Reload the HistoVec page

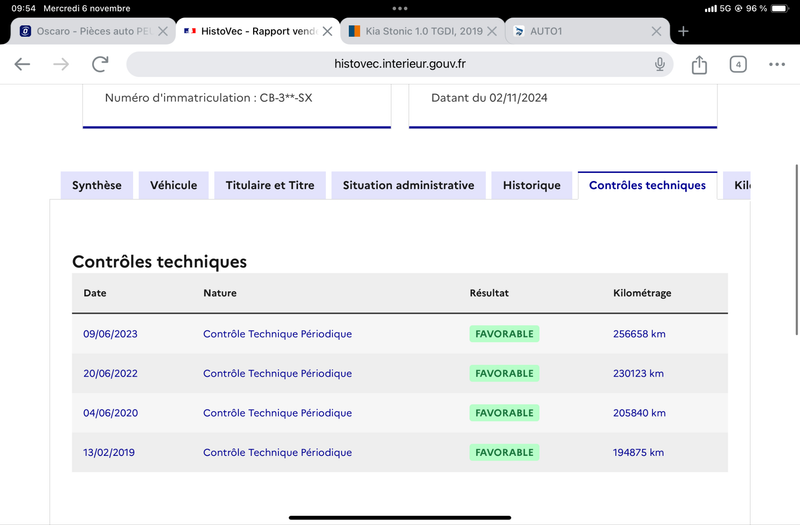click(100, 64)
